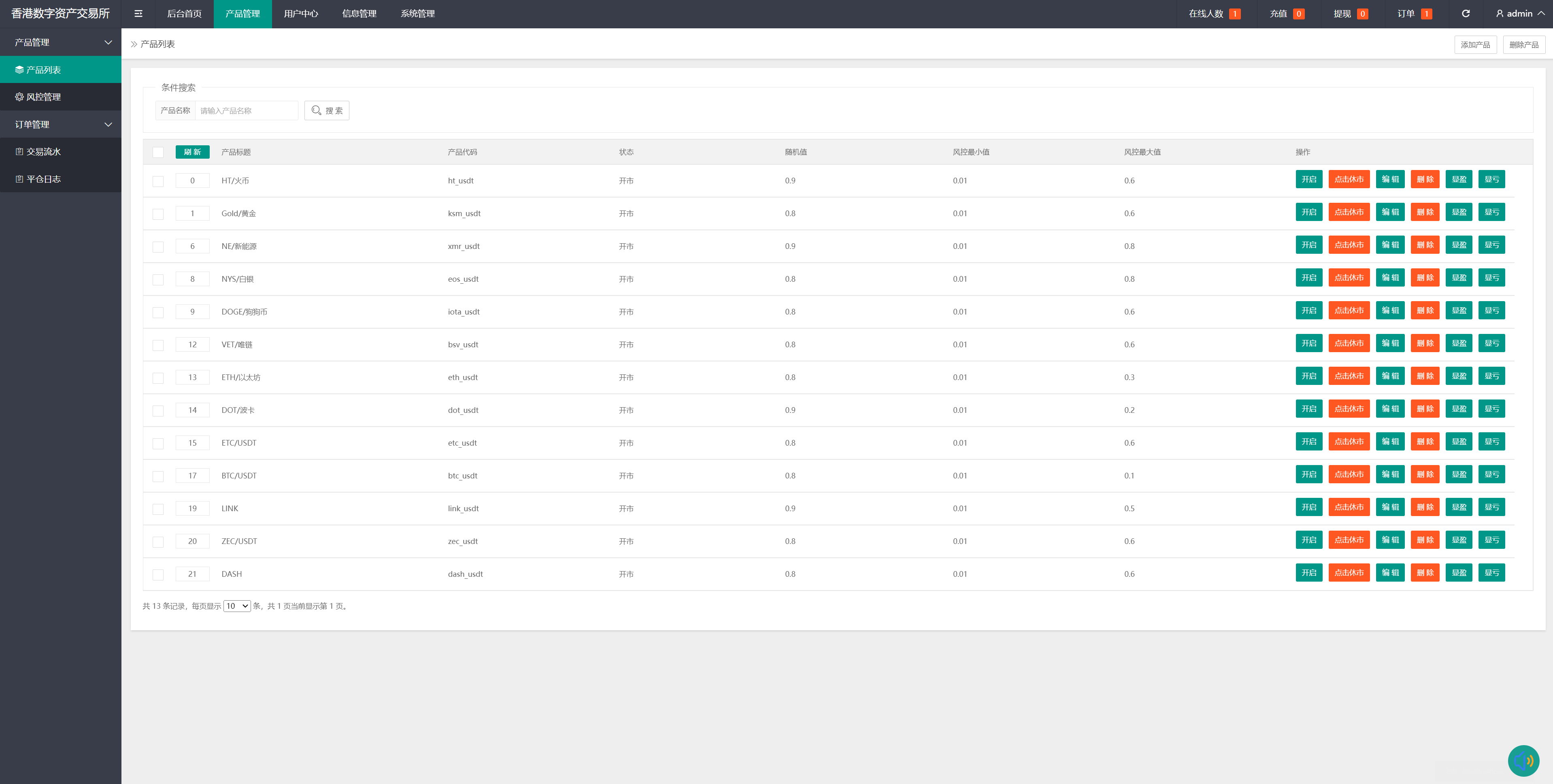
Task: Tick the checkbox for the HT/火币 row
Action: [x=158, y=181]
